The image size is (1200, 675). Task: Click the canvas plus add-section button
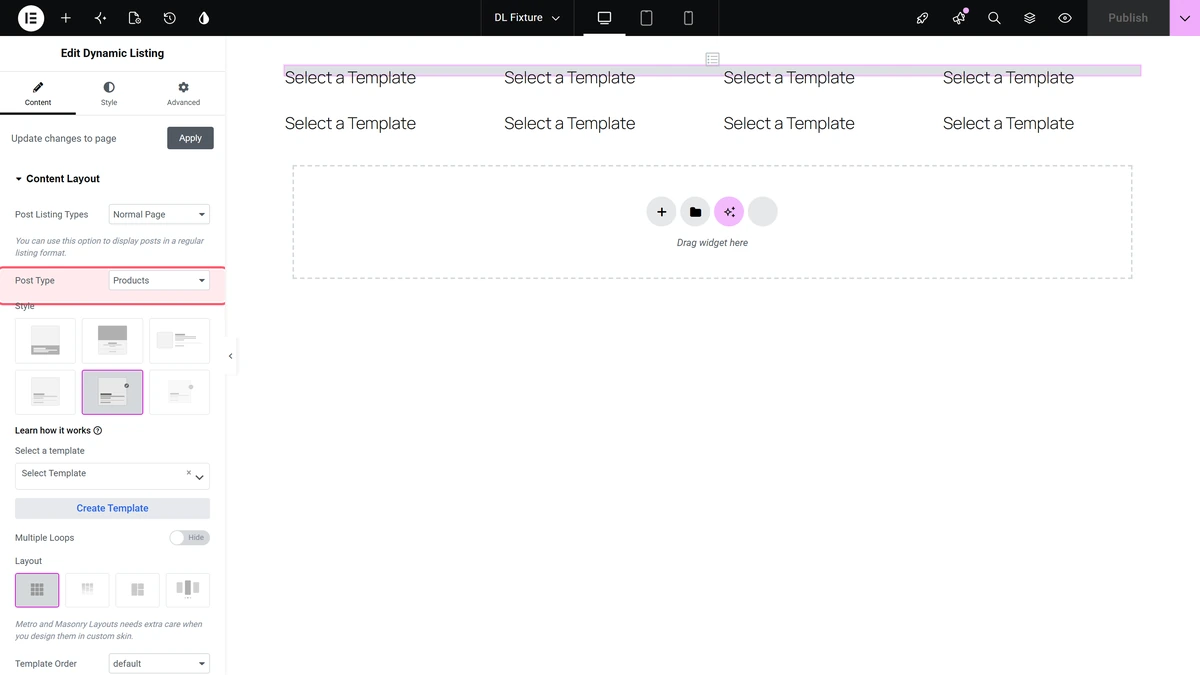661,212
